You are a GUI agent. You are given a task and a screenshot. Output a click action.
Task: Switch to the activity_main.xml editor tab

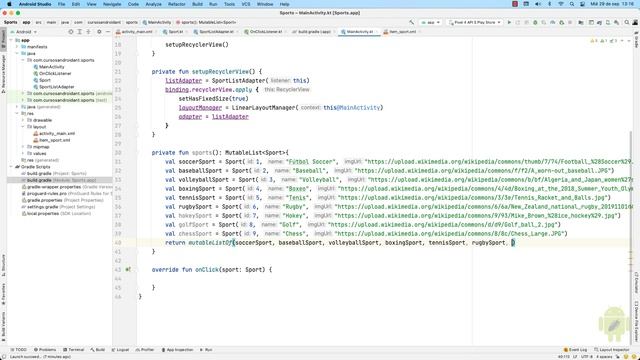click(136, 32)
